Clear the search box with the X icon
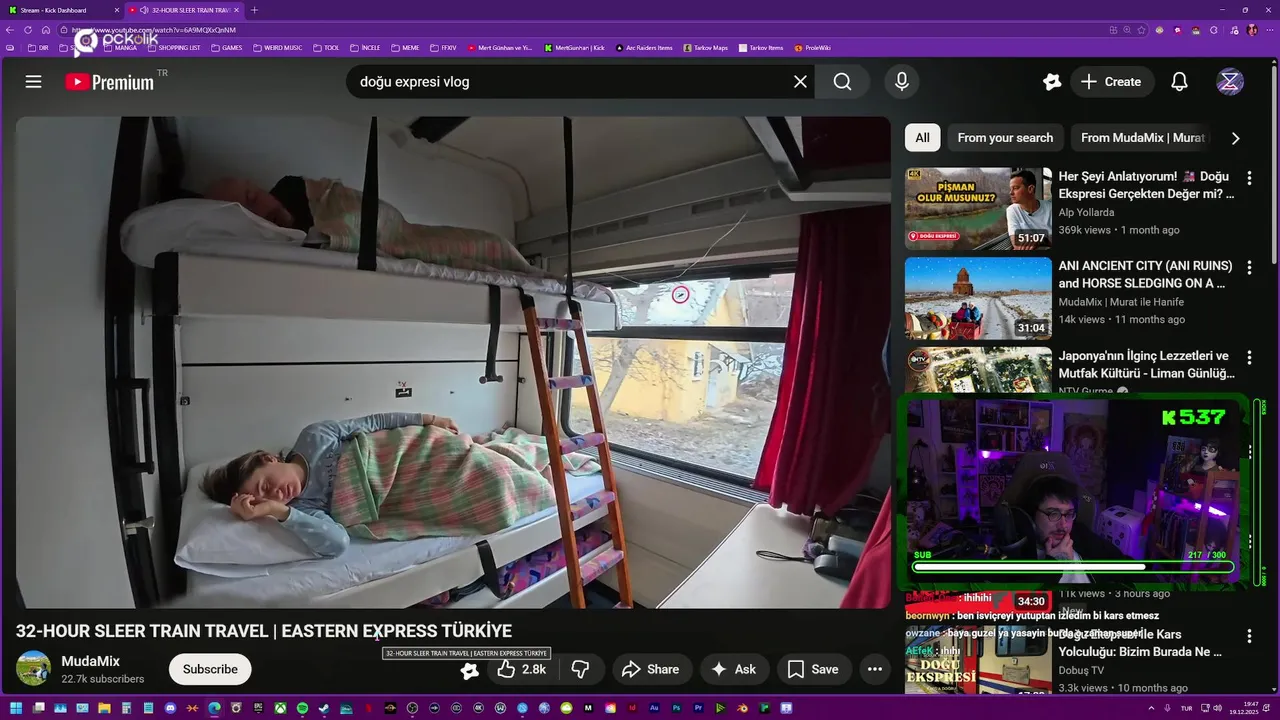Viewport: 1280px width, 720px height. point(800,82)
